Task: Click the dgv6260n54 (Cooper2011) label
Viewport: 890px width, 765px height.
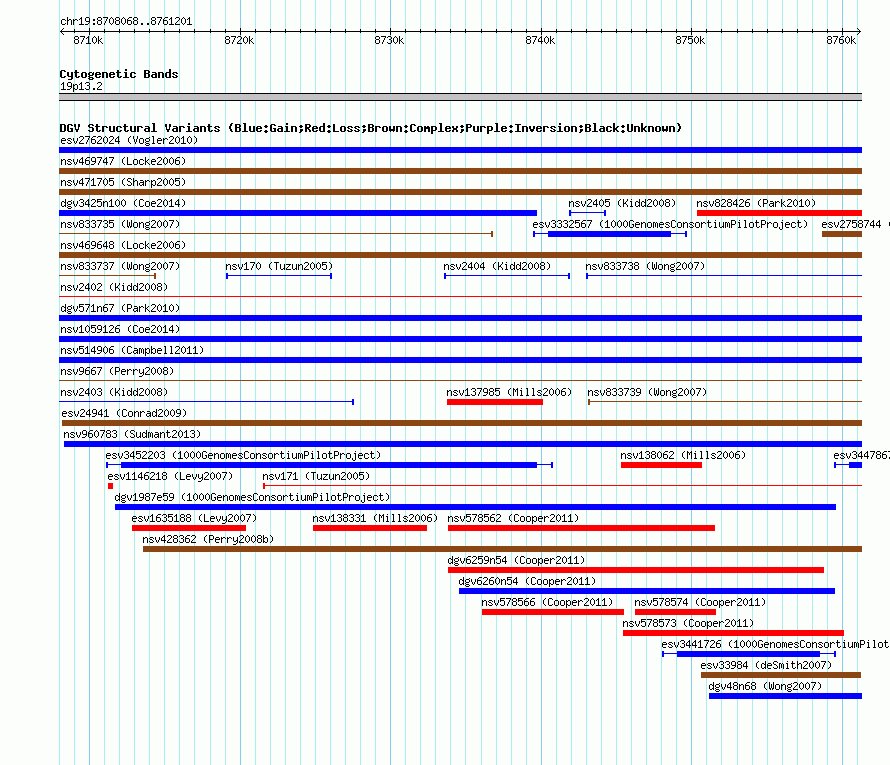Action: pyautogui.click(x=527, y=581)
